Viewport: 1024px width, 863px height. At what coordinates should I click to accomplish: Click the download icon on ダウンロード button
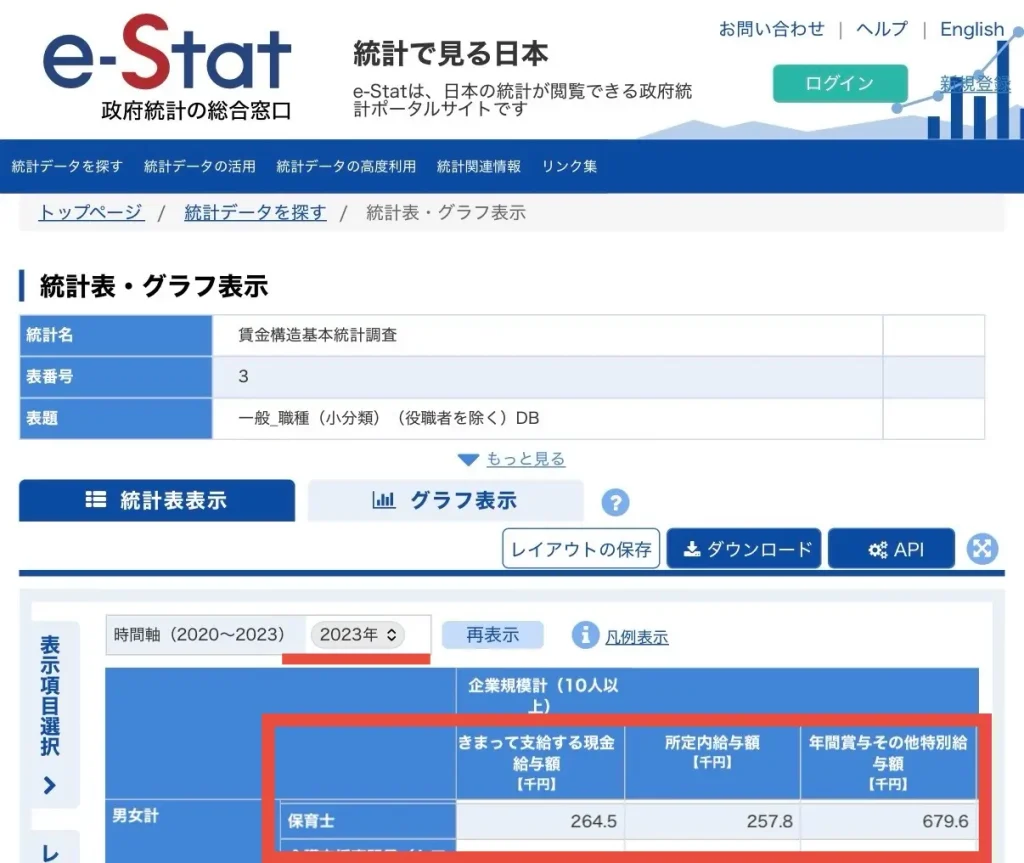tap(693, 548)
